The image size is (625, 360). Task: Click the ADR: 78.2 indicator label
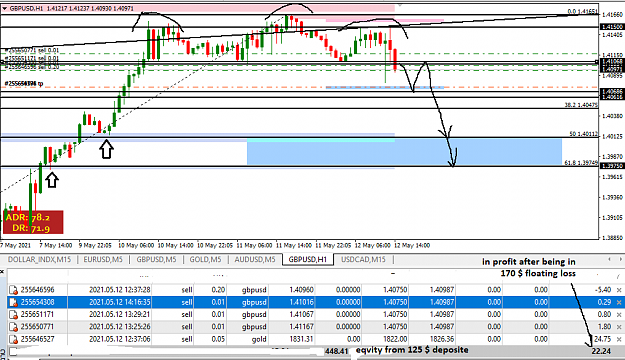(28, 218)
